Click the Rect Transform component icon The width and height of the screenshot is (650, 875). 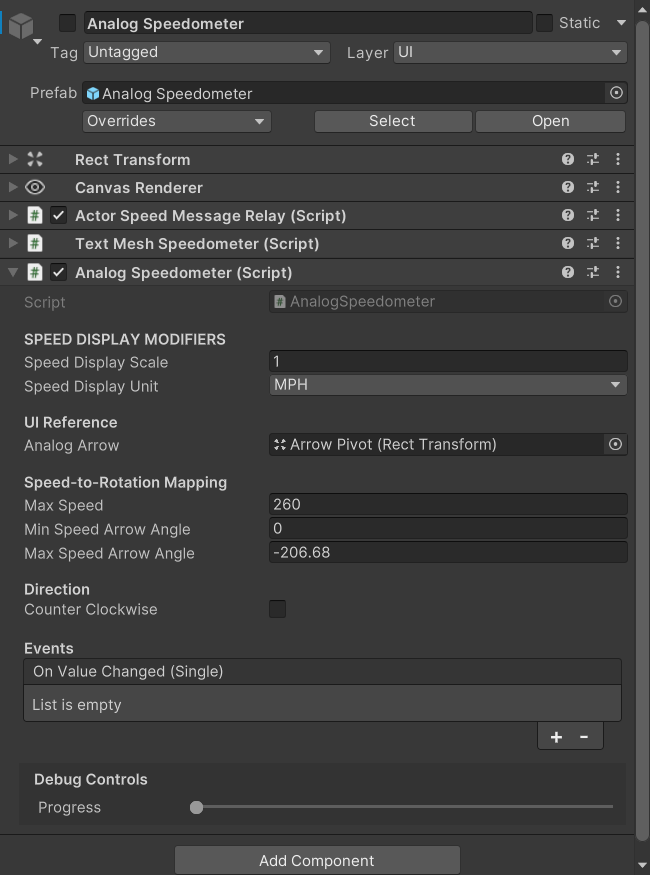35,160
